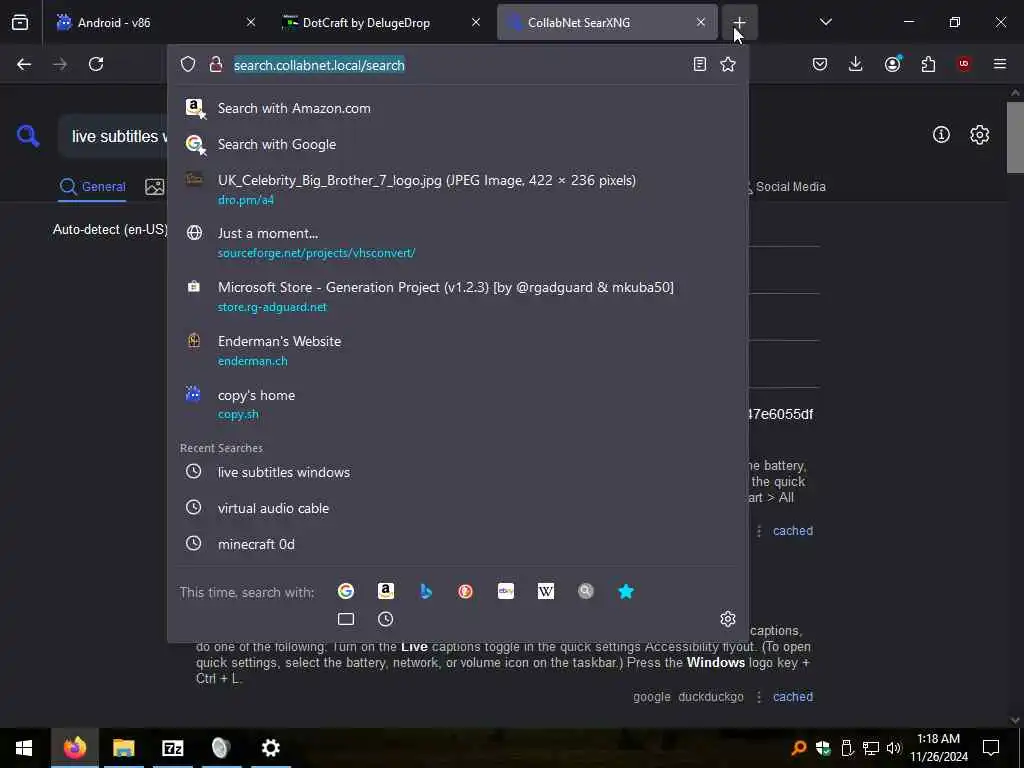Click the upper cached link
This screenshot has height=768, width=1024.
[793, 531]
